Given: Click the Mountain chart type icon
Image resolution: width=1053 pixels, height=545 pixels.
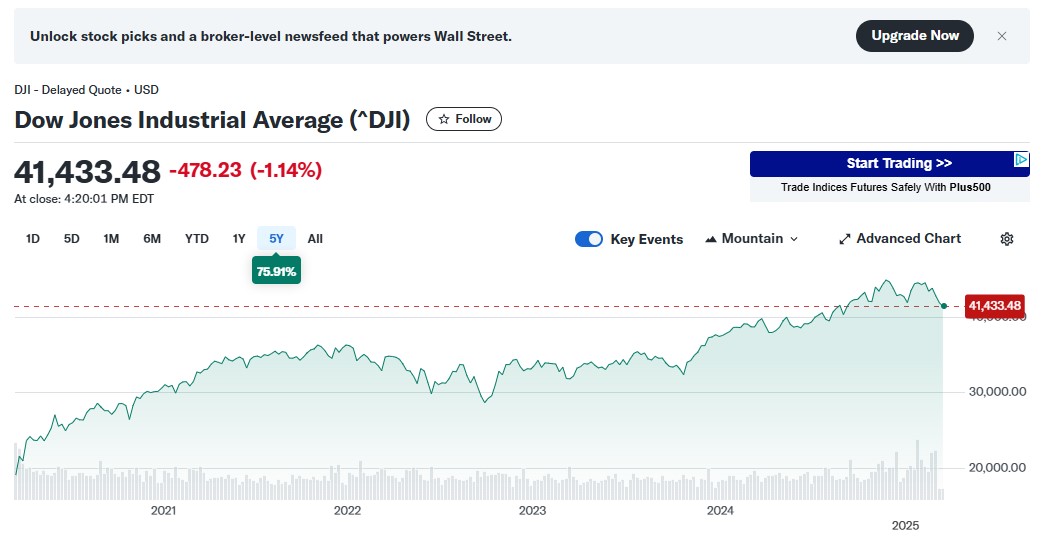Looking at the screenshot, I should click(x=711, y=239).
